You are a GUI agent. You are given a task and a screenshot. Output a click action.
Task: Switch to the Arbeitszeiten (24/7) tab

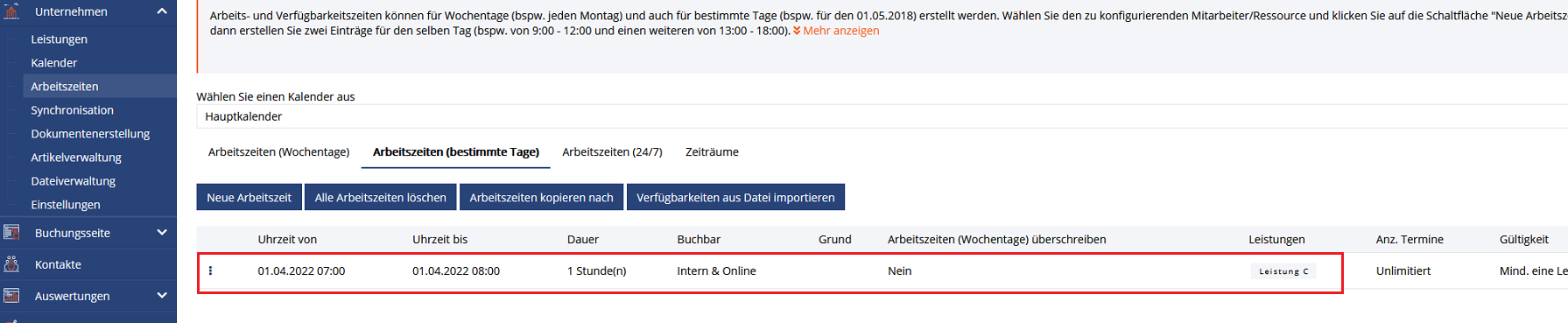[612, 152]
